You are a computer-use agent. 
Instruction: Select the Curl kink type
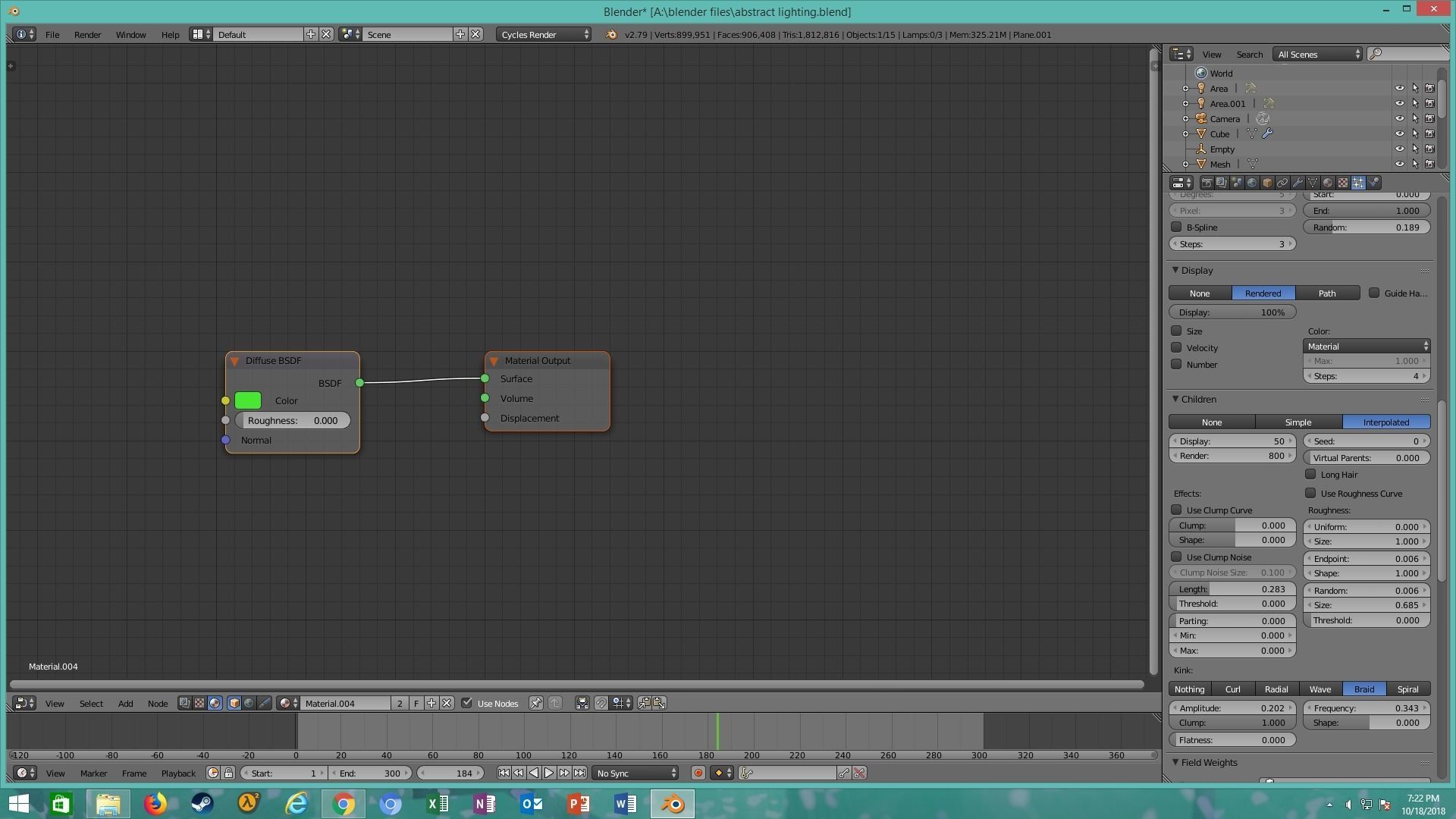pos(1232,689)
